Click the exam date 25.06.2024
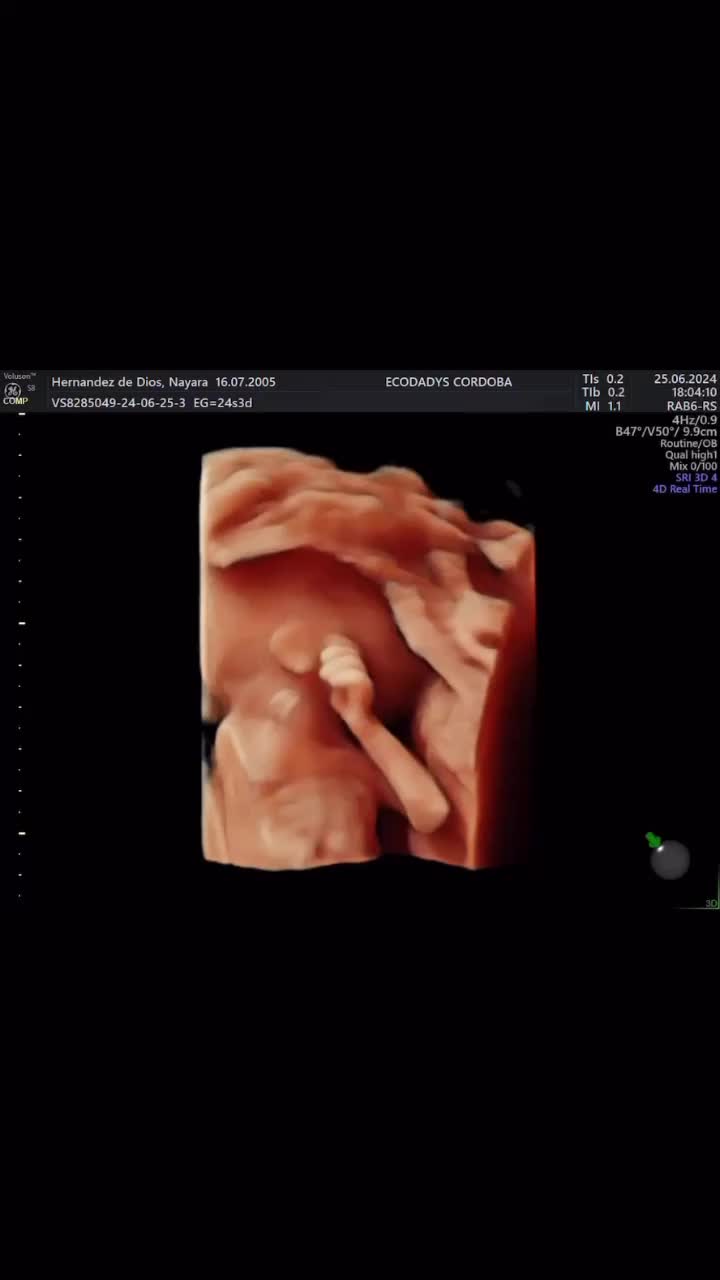 pos(685,379)
